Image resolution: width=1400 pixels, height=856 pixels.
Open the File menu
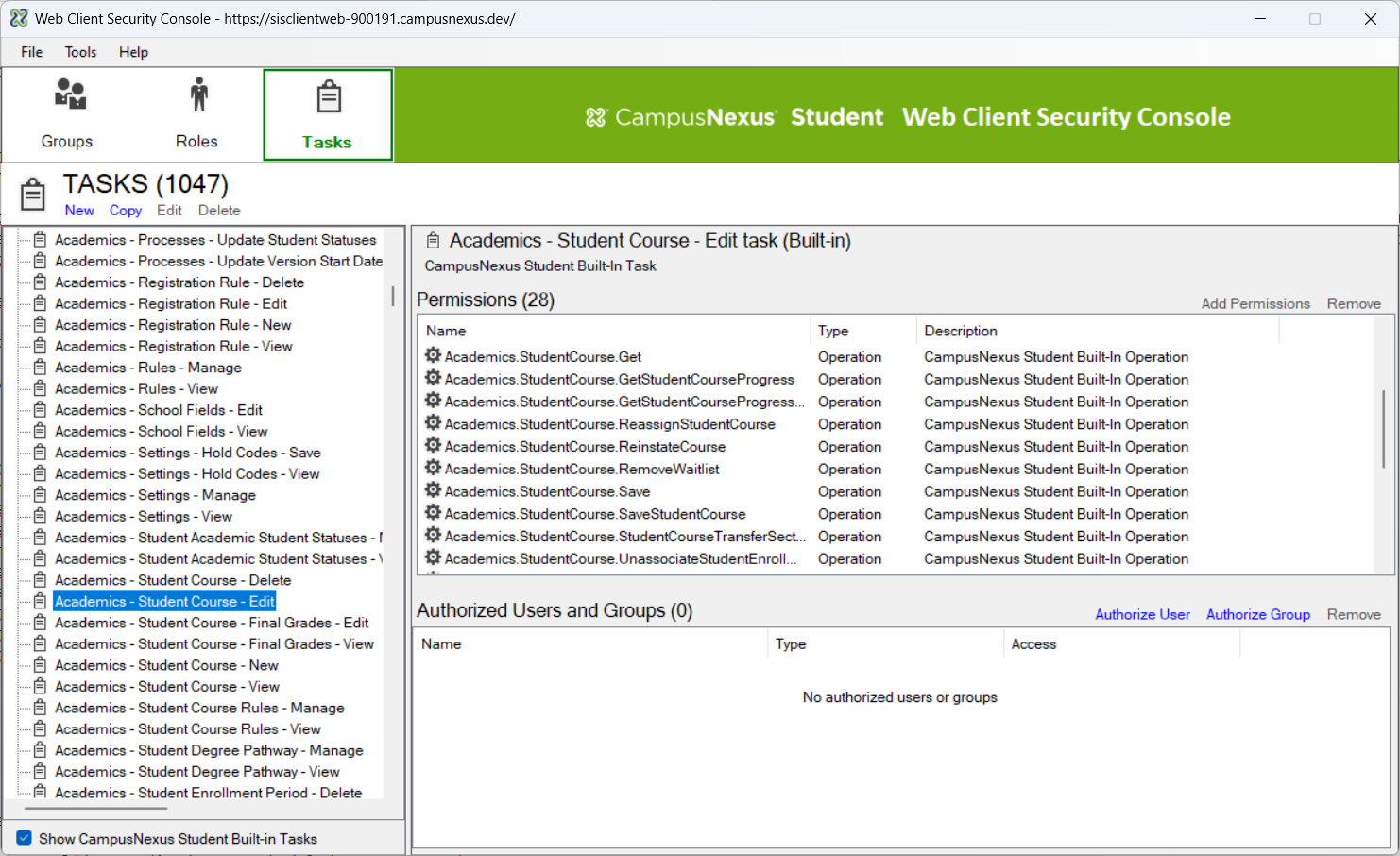(32, 52)
